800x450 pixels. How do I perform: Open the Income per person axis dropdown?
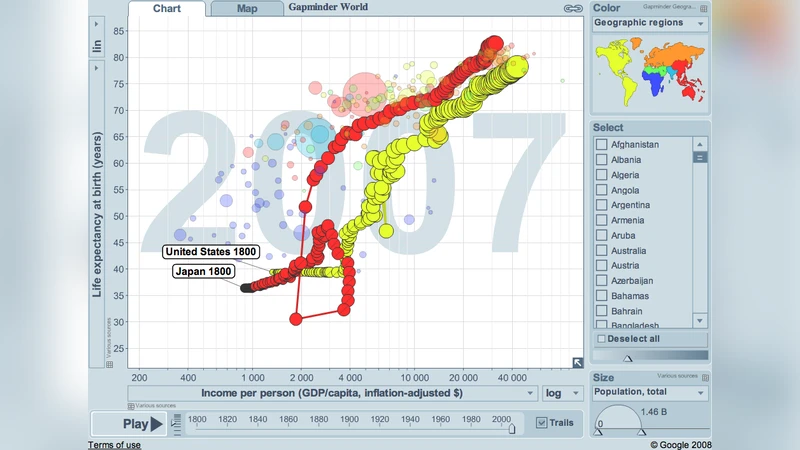click(x=332, y=394)
